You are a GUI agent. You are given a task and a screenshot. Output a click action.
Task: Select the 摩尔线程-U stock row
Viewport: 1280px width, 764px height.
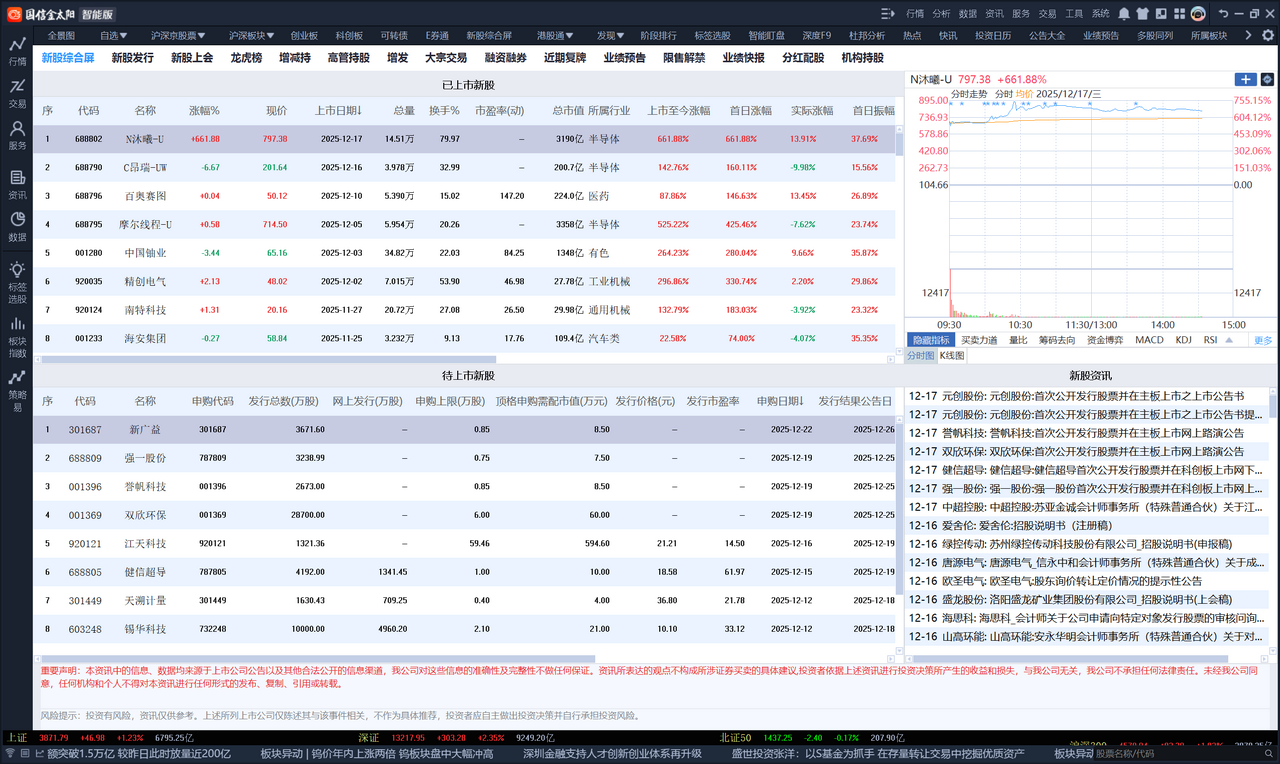point(145,225)
